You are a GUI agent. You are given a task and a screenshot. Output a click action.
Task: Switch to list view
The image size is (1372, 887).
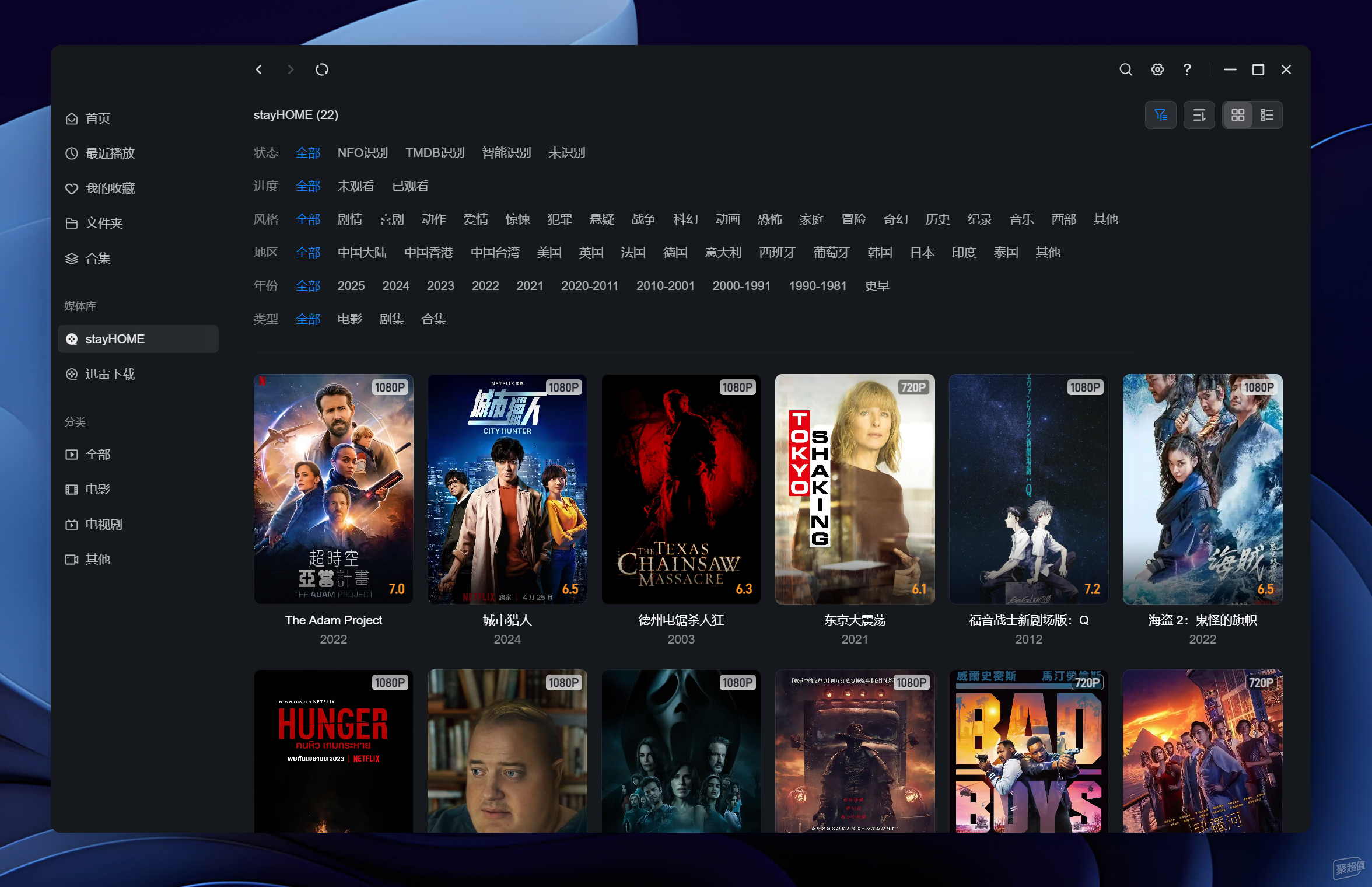(1267, 115)
